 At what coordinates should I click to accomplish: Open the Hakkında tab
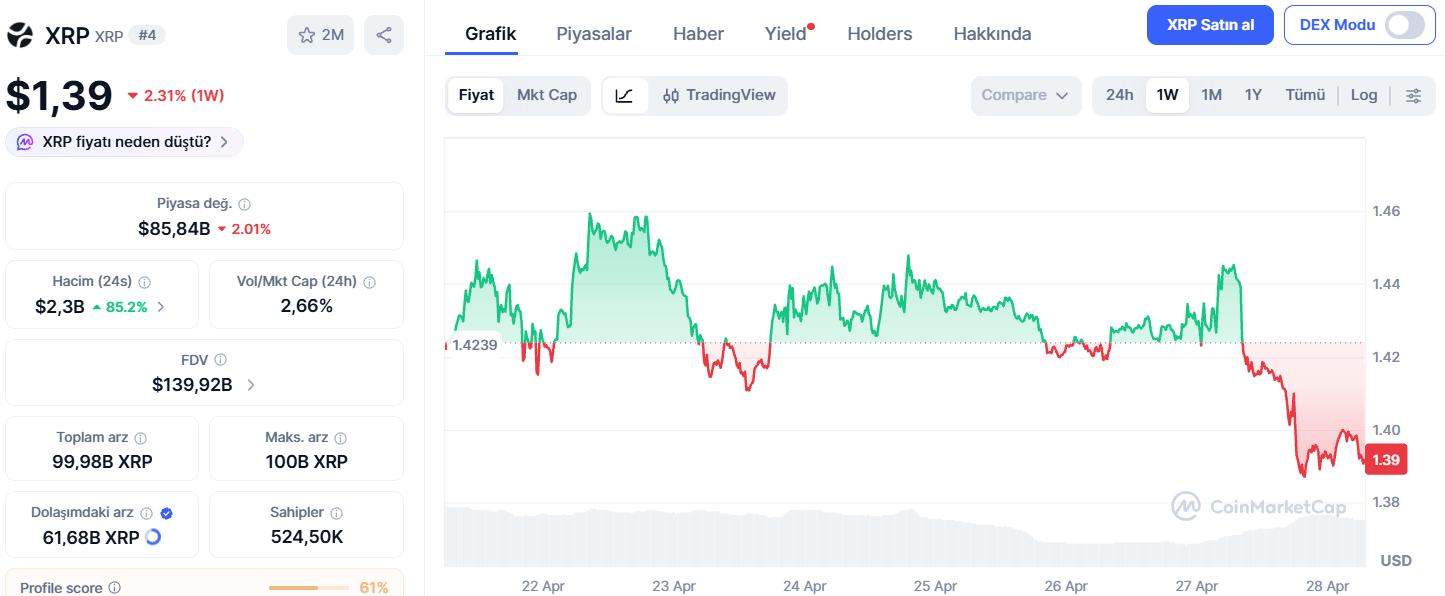[992, 34]
